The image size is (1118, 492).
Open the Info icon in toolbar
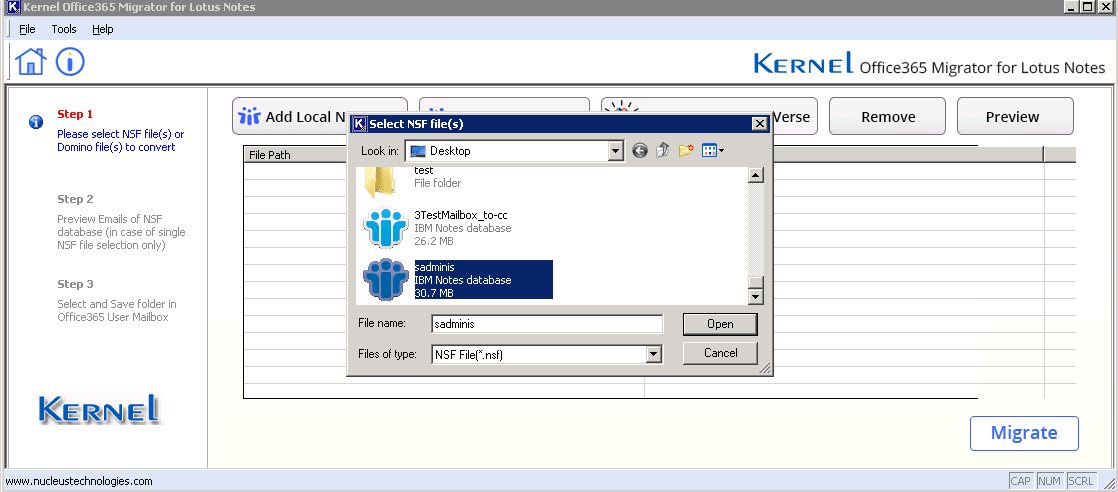[x=70, y=62]
